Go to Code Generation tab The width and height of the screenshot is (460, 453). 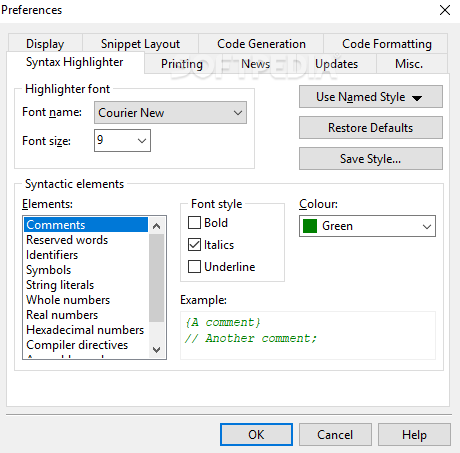pyautogui.click(x=261, y=44)
